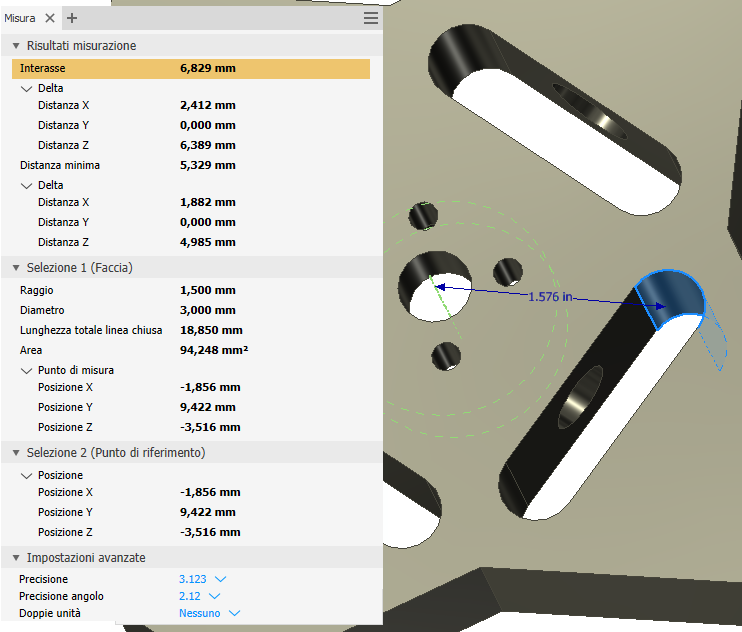Collapse the Posizione group
This screenshot has width=742, height=632.
point(26,475)
